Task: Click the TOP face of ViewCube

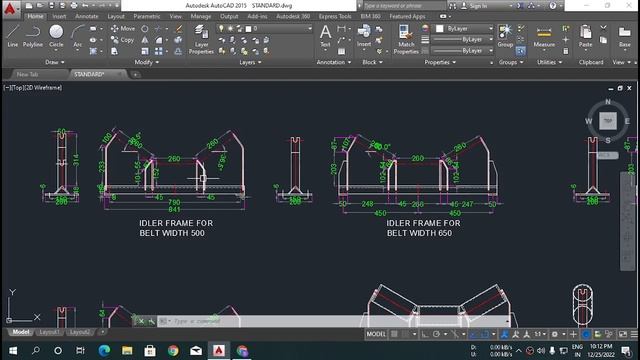Action: [607, 121]
